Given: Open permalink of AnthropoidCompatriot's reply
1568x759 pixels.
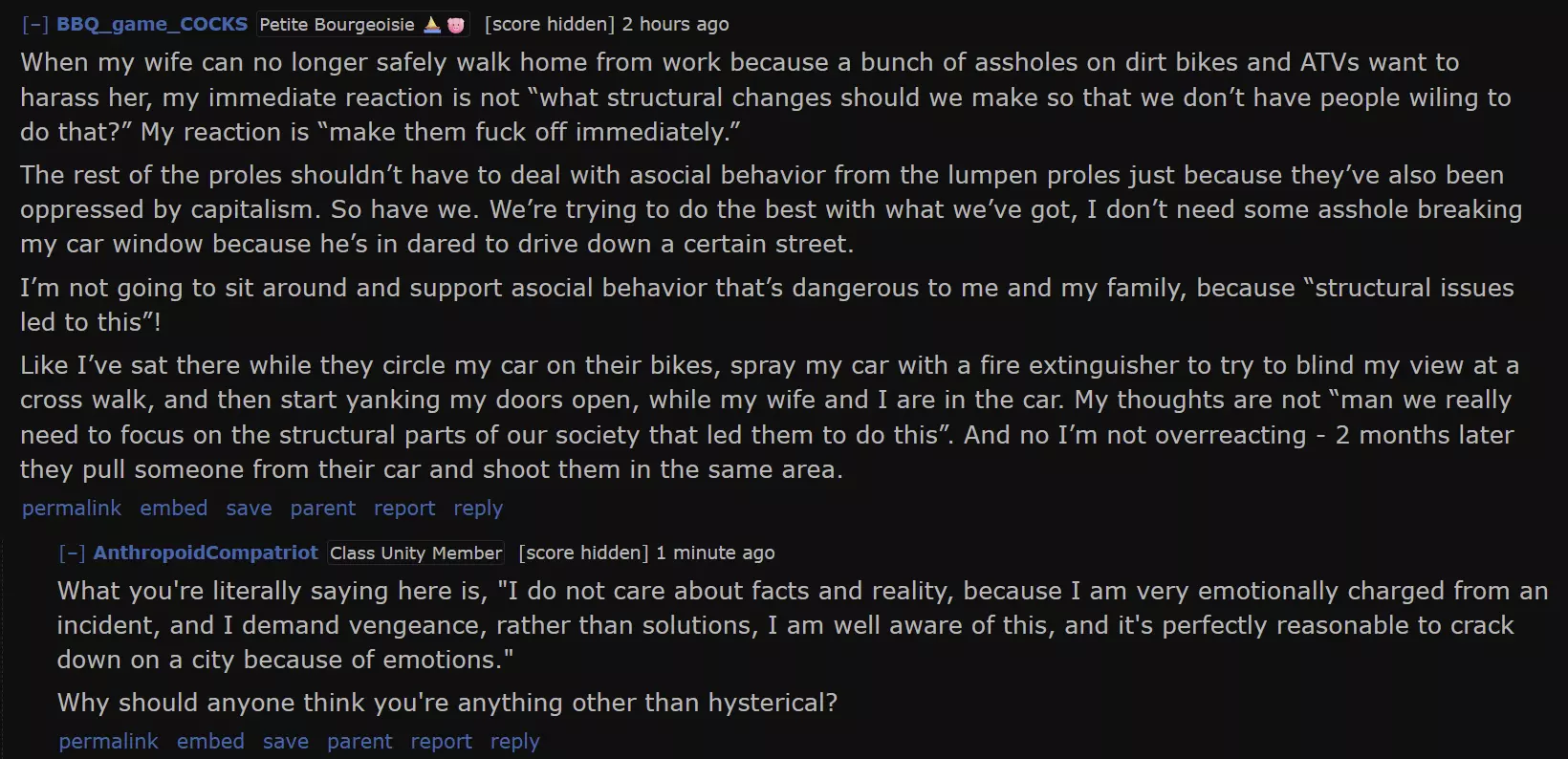Looking at the screenshot, I should 108,742.
